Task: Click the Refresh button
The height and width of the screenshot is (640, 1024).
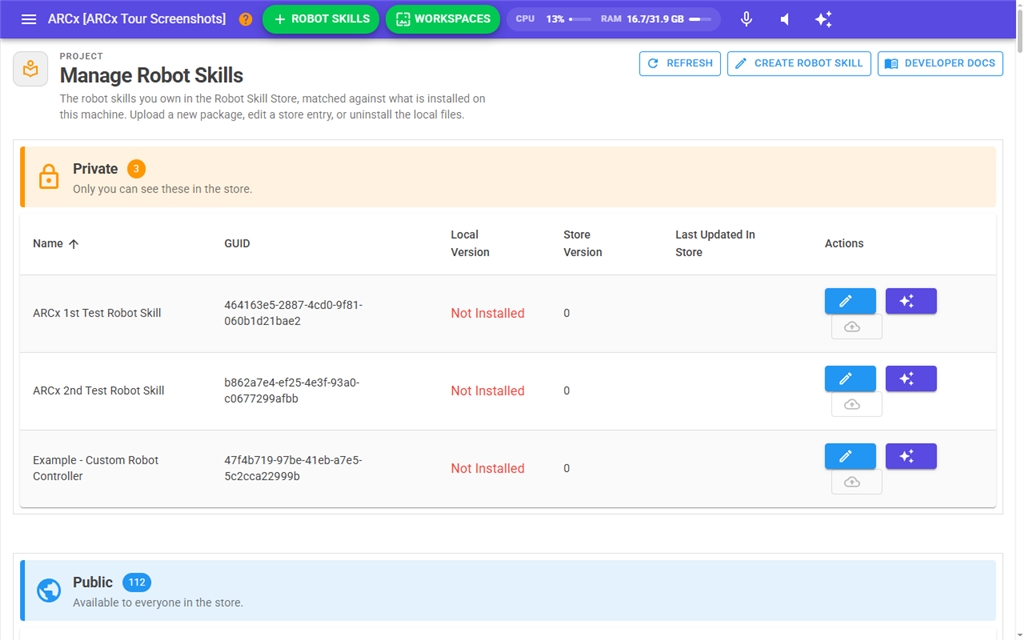Action: (680, 63)
